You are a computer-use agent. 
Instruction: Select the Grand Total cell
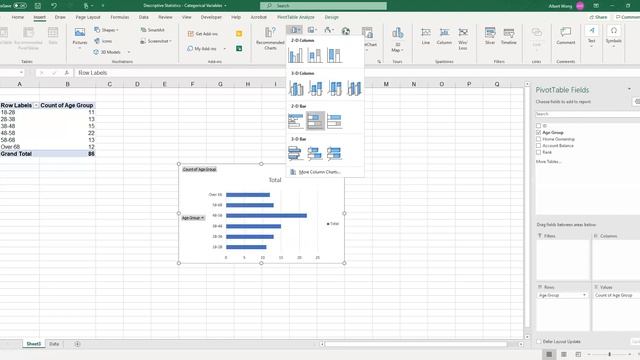[20, 154]
